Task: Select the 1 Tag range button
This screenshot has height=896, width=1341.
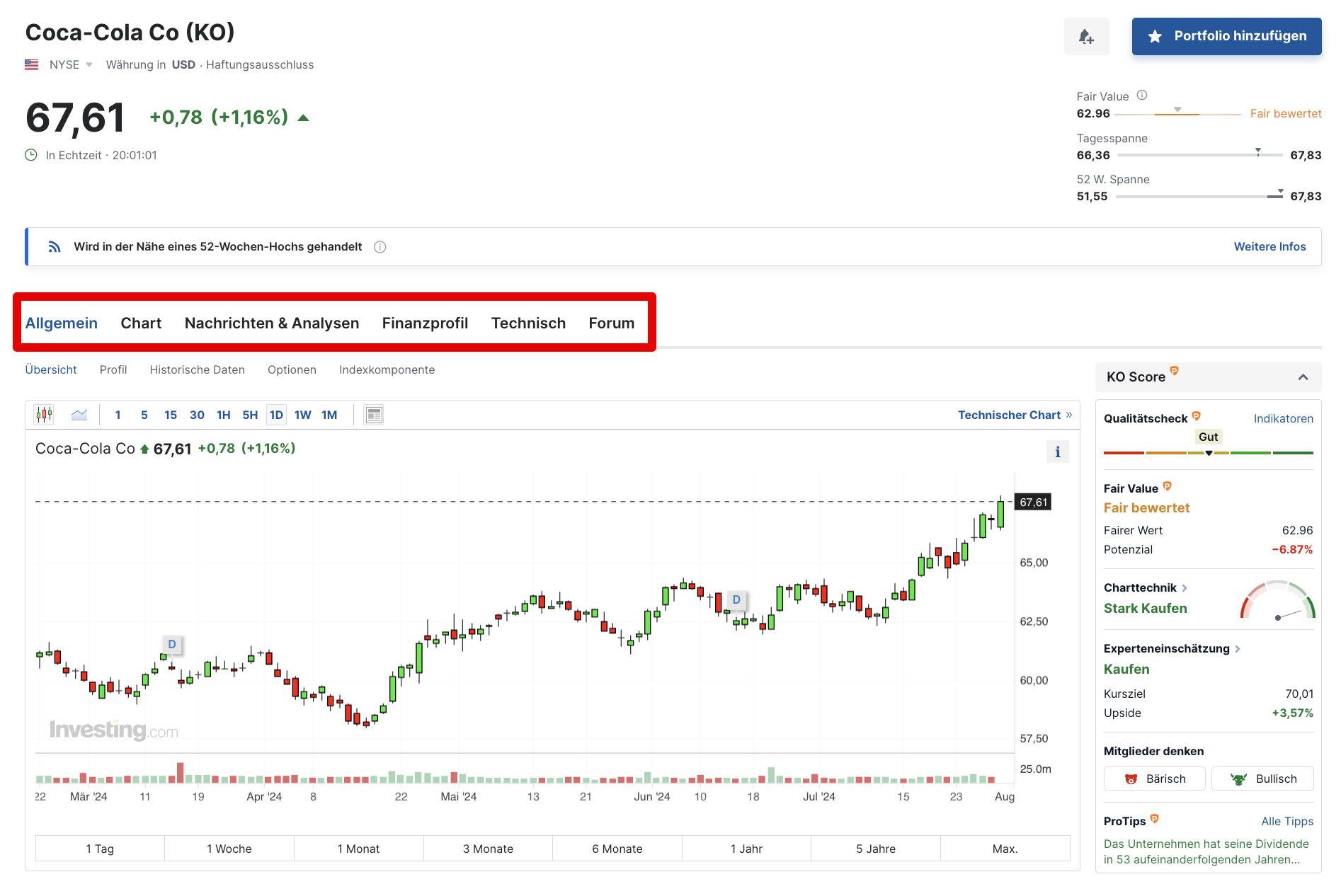Action: tap(100, 849)
